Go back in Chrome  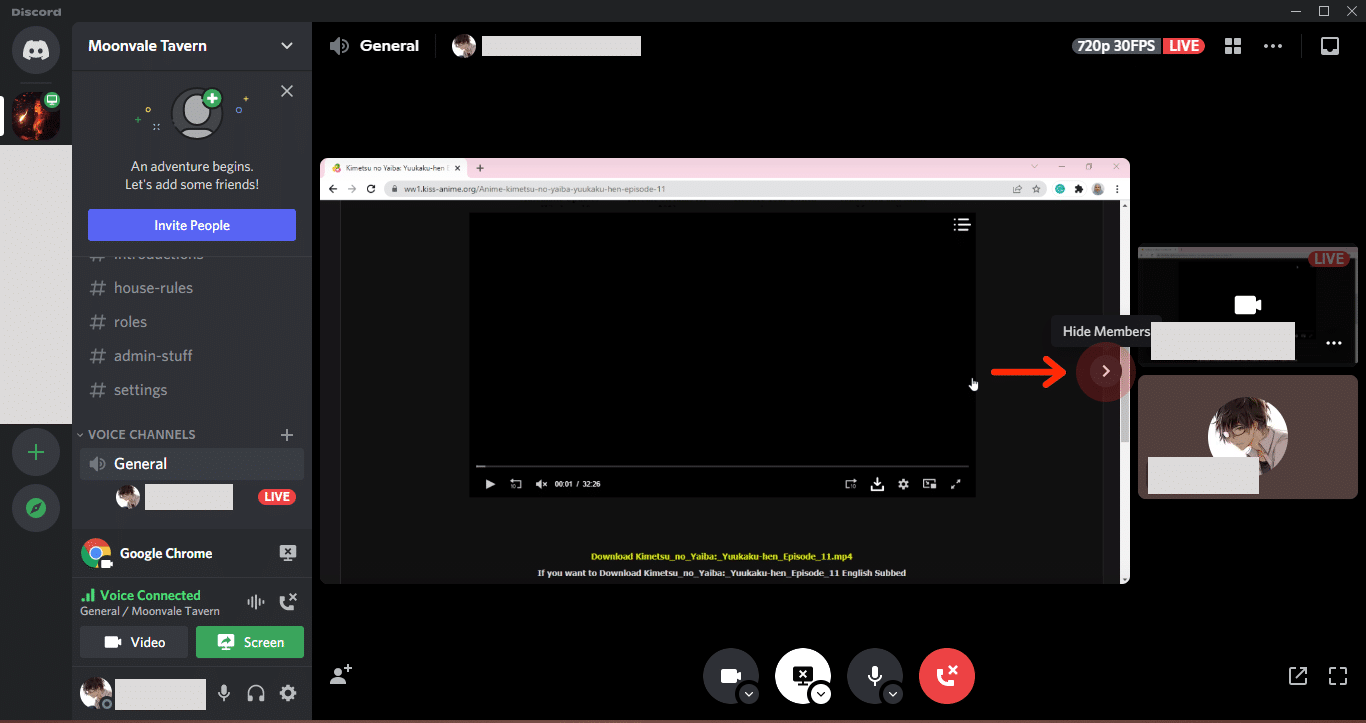pyautogui.click(x=335, y=188)
